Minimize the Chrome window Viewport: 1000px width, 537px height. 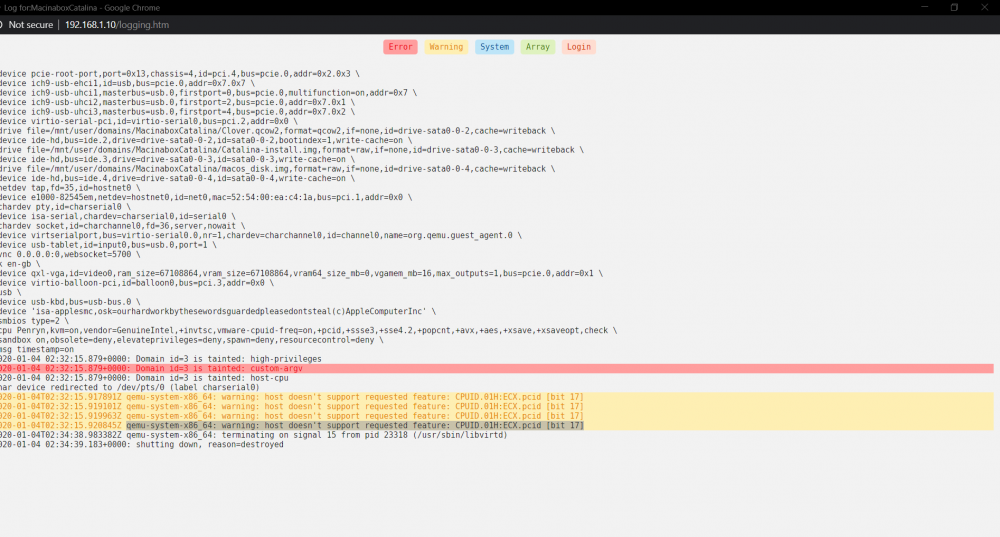pyautogui.click(x=924, y=7)
